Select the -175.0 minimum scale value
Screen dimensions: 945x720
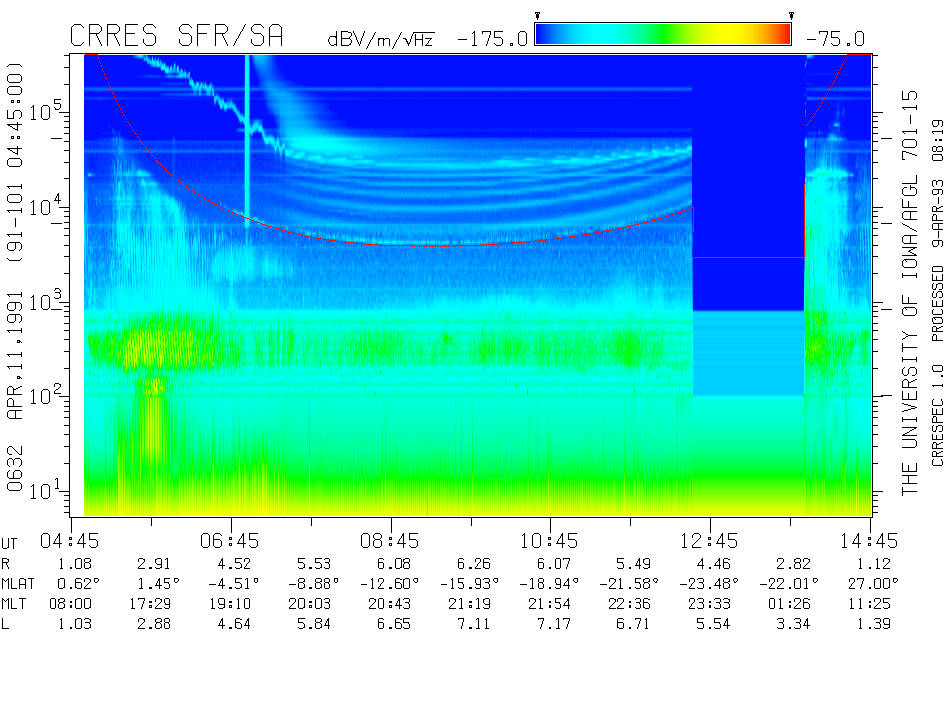click(492, 39)
